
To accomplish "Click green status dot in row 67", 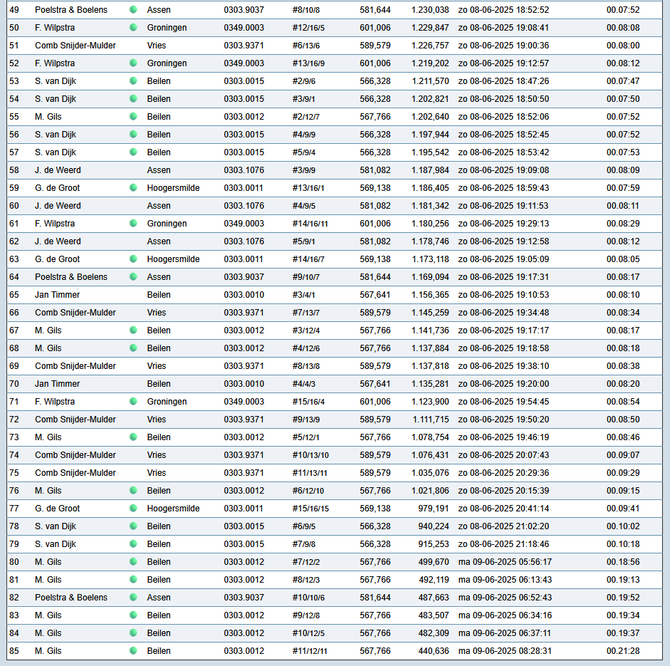I will (x=133, y=330).
